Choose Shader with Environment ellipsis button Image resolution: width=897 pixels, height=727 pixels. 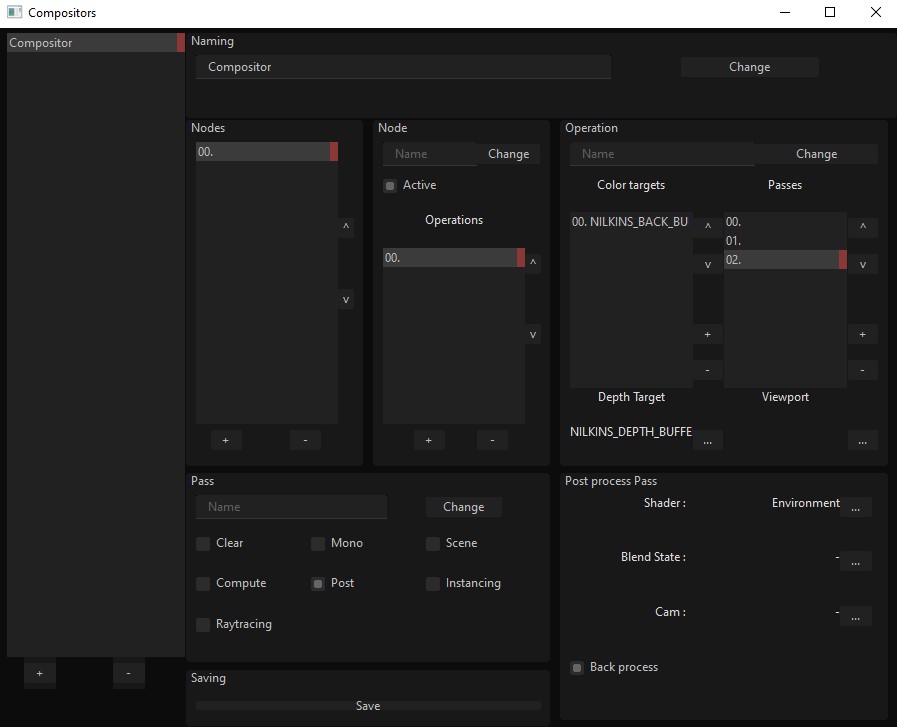[856, 507]
